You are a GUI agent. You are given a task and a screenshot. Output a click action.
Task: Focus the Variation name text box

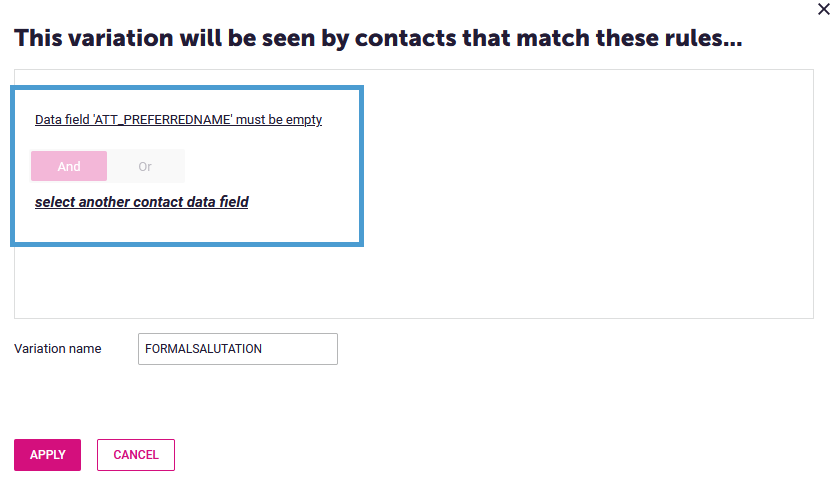coord(238,349)
